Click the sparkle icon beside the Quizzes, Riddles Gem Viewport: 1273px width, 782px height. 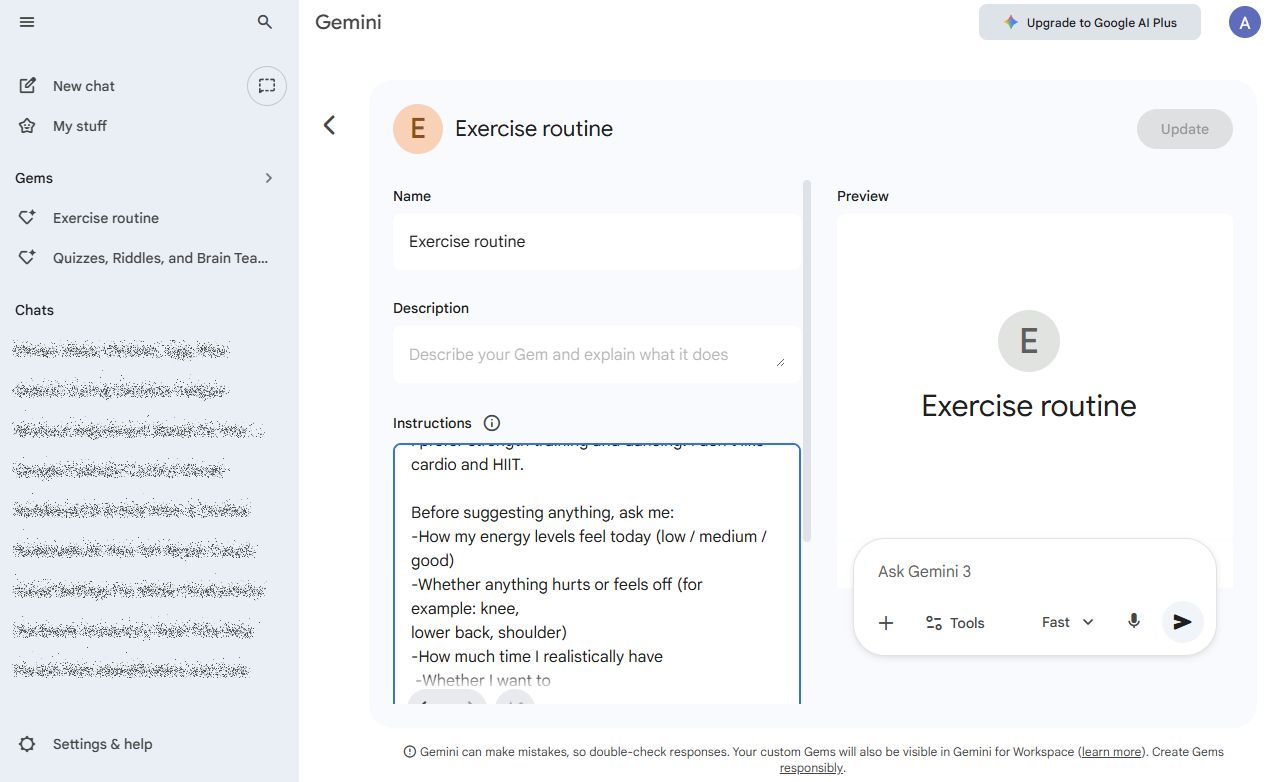point(28,258)
